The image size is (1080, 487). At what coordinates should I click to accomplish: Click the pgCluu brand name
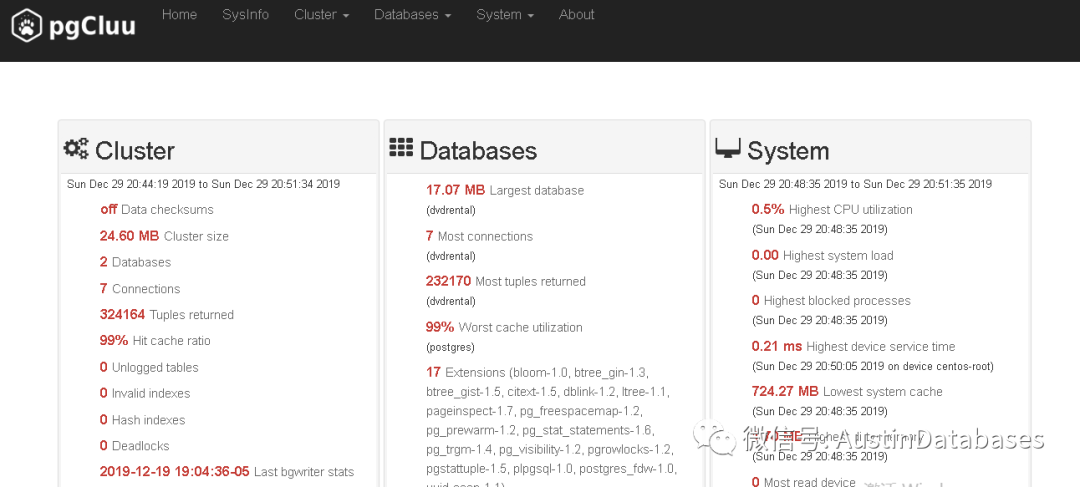pyautogui.click(x=92, y=27)
